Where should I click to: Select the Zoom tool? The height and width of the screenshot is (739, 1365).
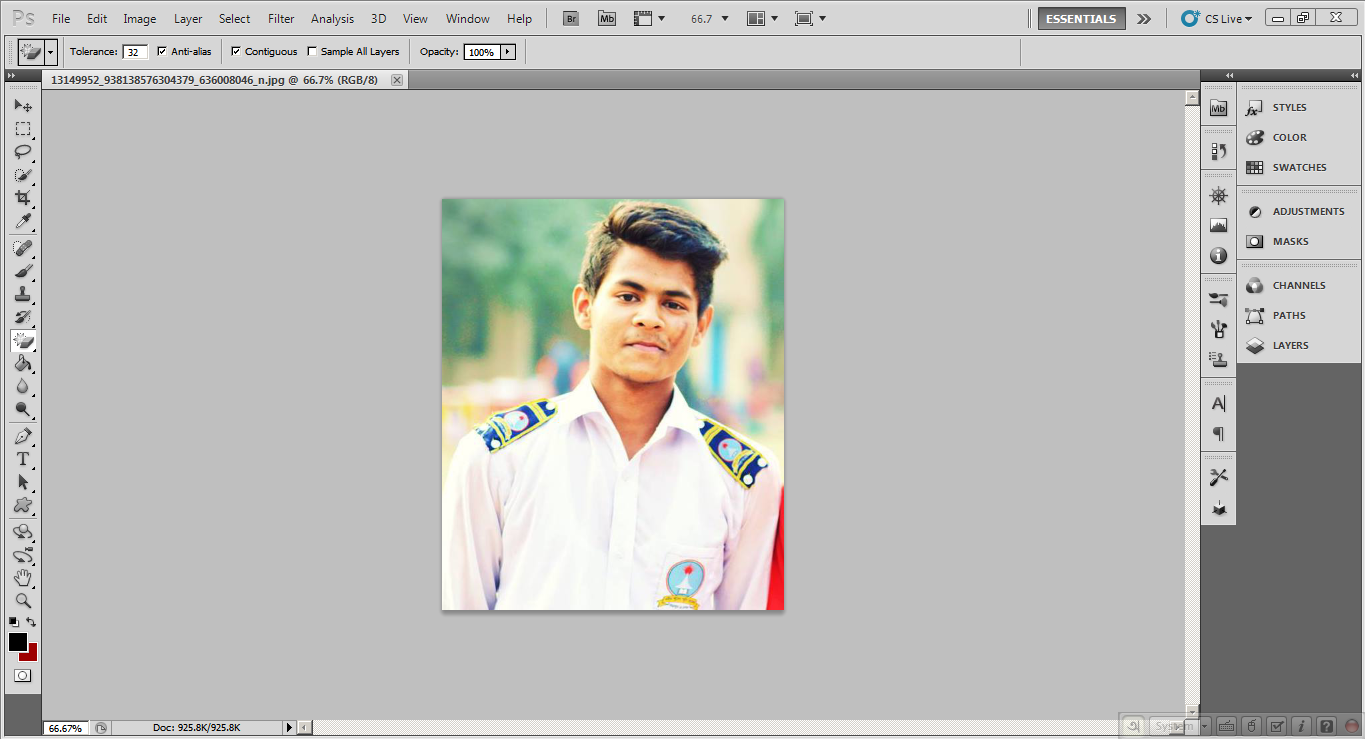[x=23, y=601]
